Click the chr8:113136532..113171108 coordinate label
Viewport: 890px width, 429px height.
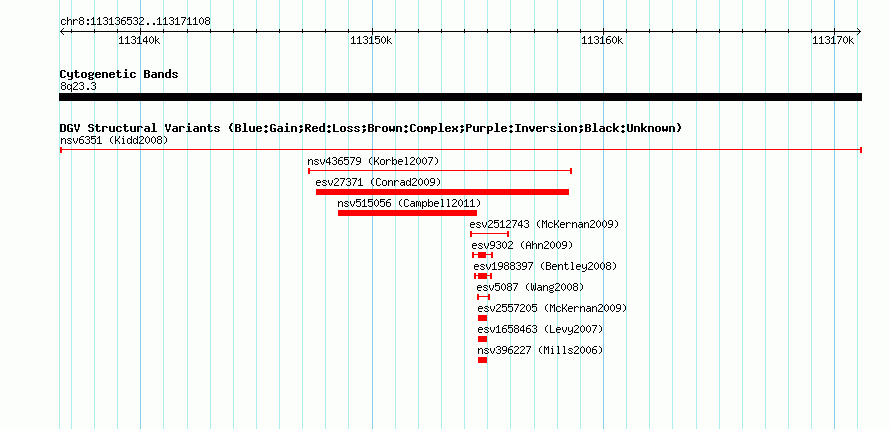coord(135,22)
